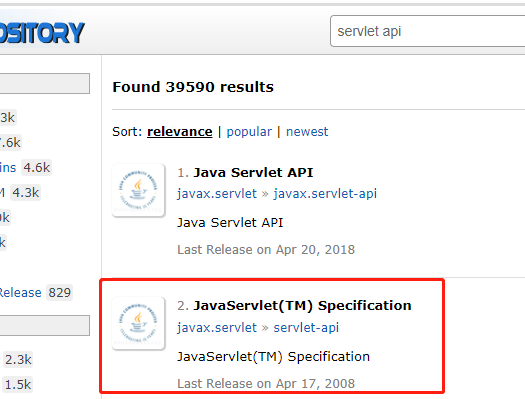This screenshot has width=525, height=399.
Task: Open javax.servlet group link in result 2
Action: [217, 327]
